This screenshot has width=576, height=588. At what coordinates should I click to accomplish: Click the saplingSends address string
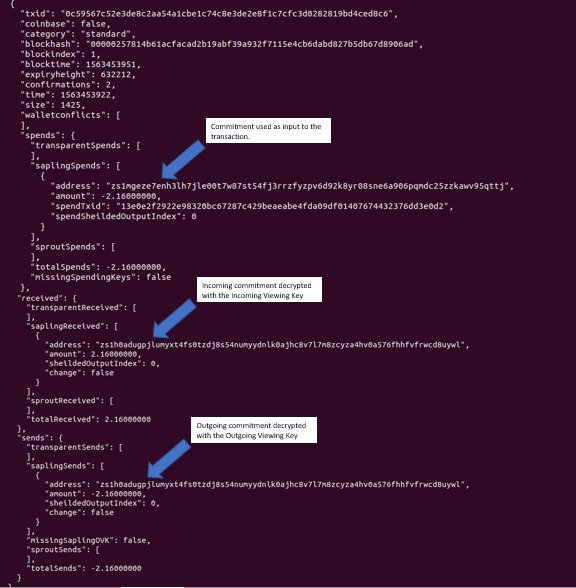click(280, 484)
